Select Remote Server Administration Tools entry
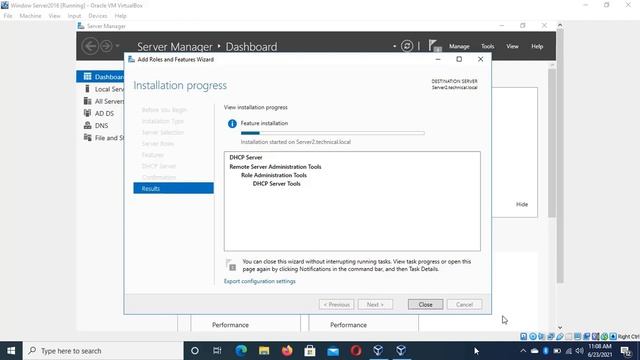 pos(275,167)
